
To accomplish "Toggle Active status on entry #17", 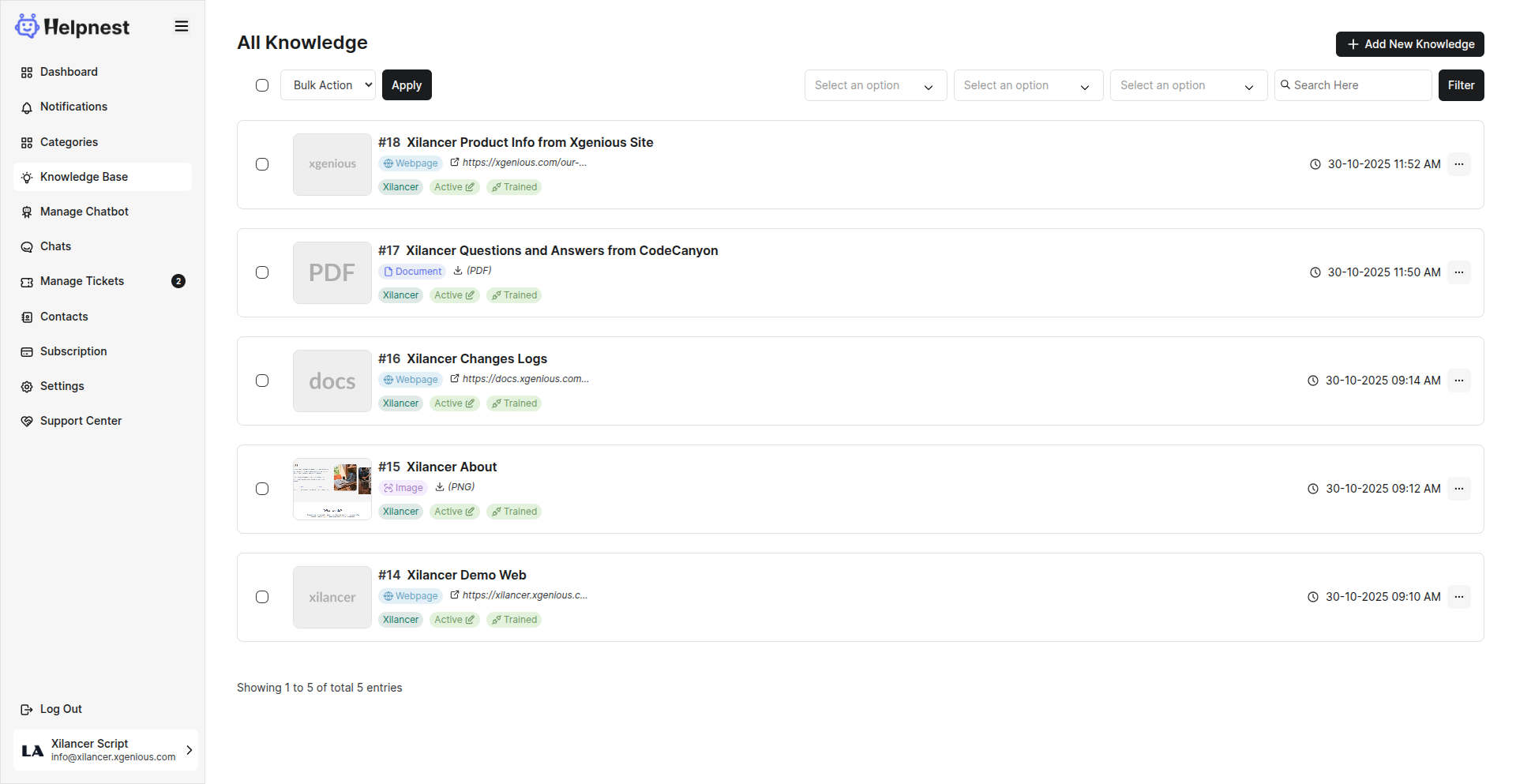I will [455, 295].
